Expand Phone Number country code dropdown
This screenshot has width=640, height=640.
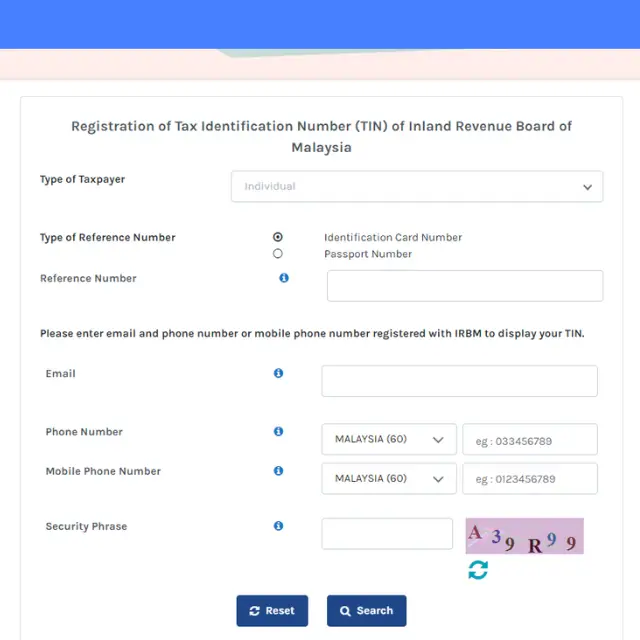coord(388,440)
